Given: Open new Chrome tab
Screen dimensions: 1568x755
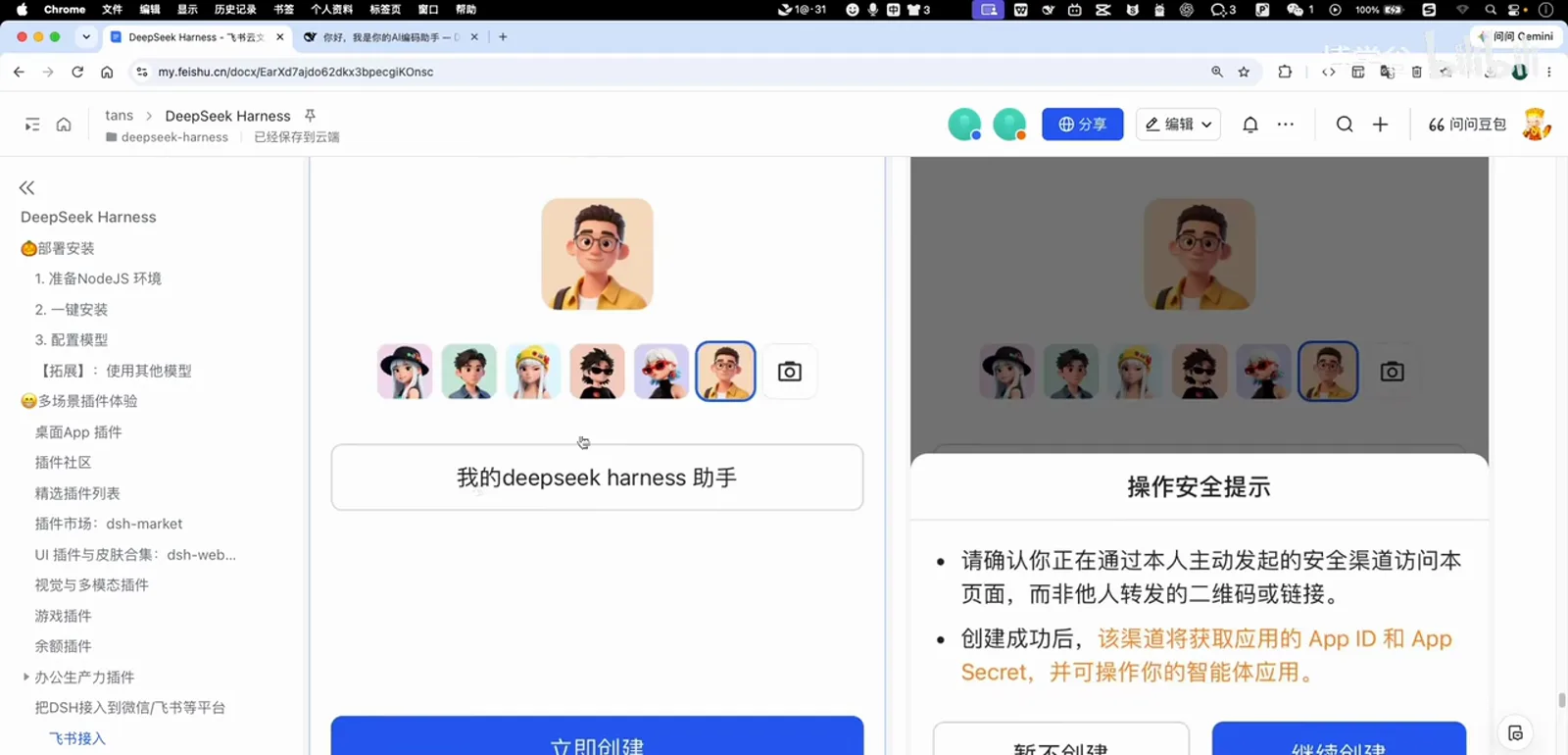Looking at the screenshot, I should coord(503,37).
